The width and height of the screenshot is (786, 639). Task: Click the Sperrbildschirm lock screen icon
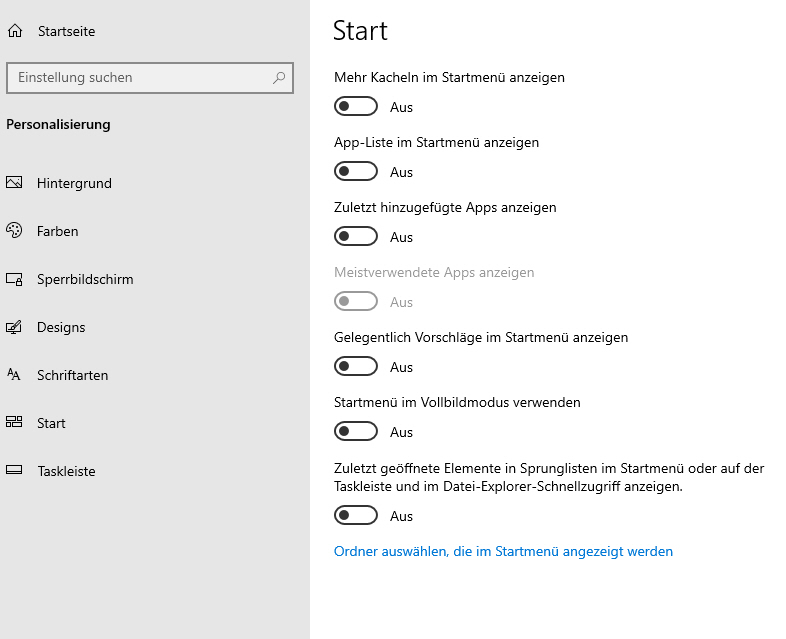tap(14, 279)
